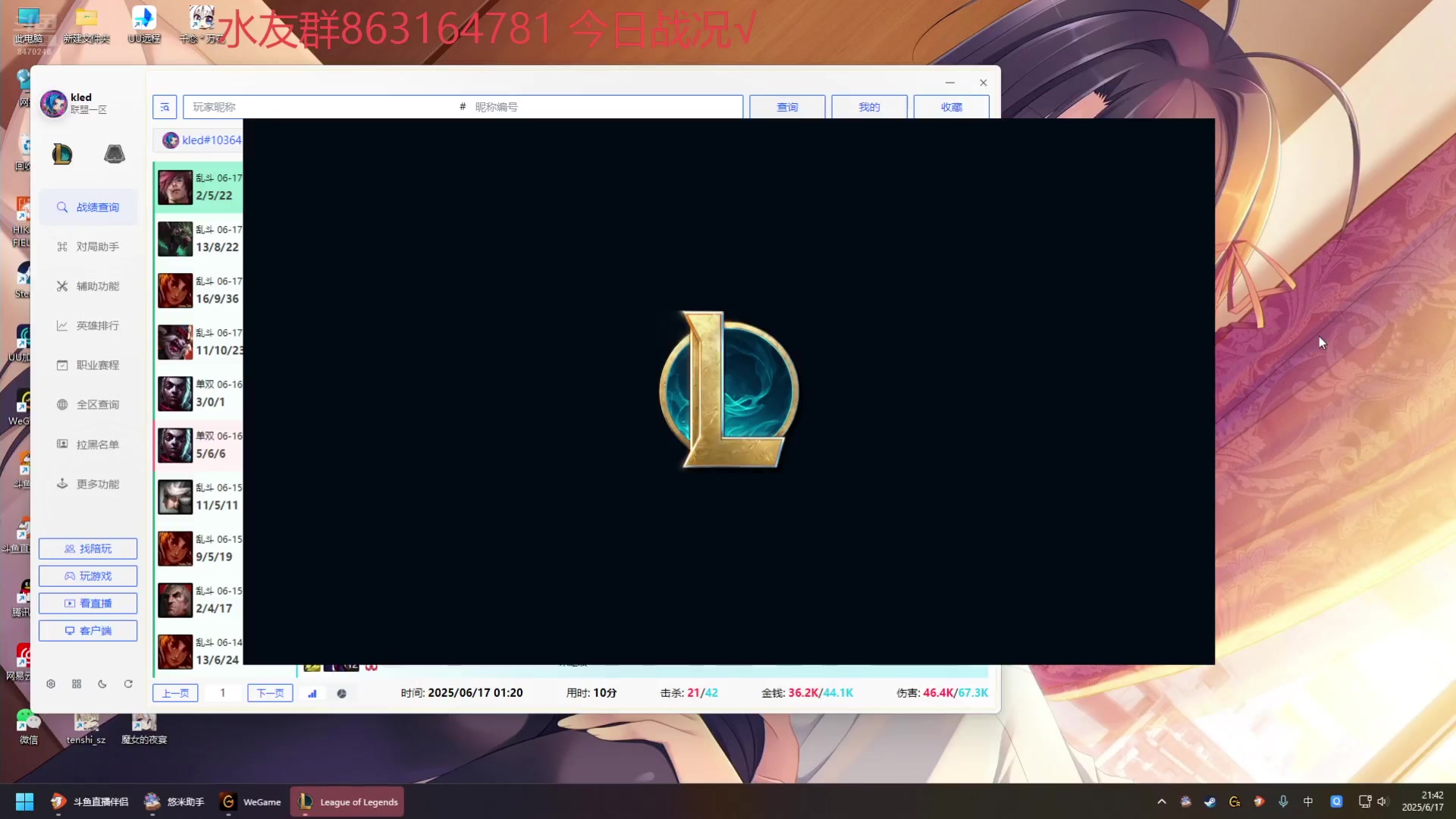Image resolution: width=1456 pixels, height=819 pixels.
Task: Switch to the TFT helmet icon in sidebar
Action: click(115, 155)
